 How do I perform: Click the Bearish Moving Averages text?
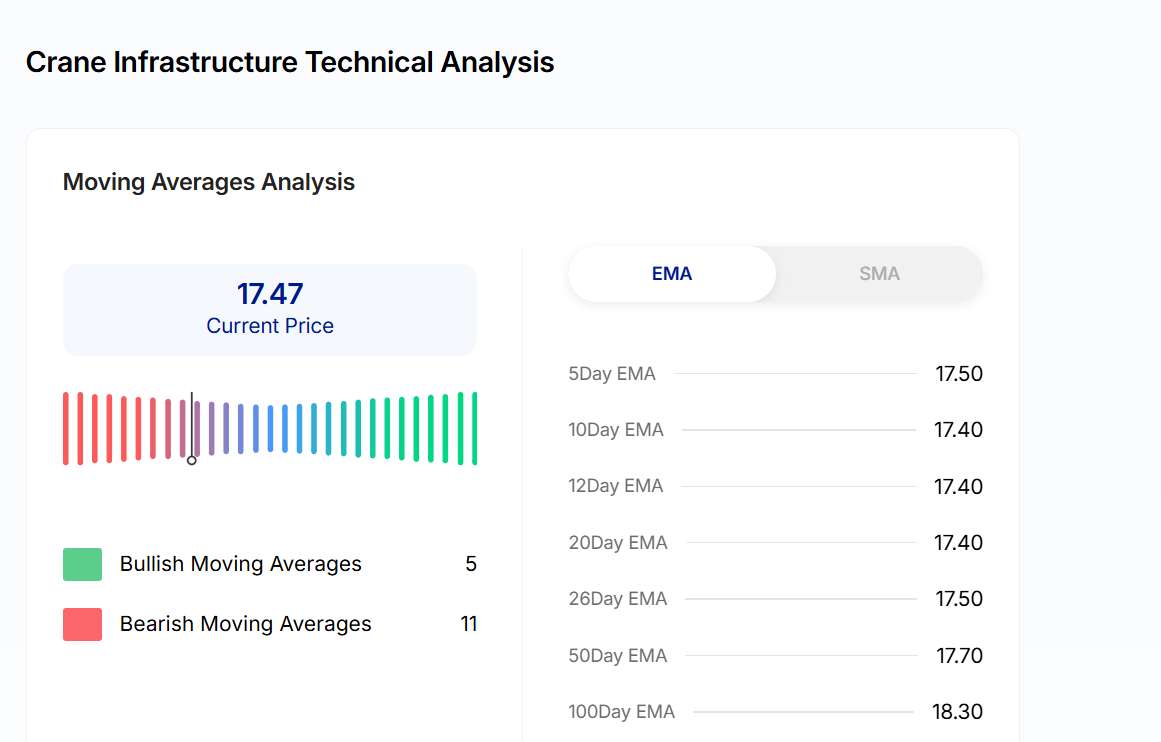[246, 624]
